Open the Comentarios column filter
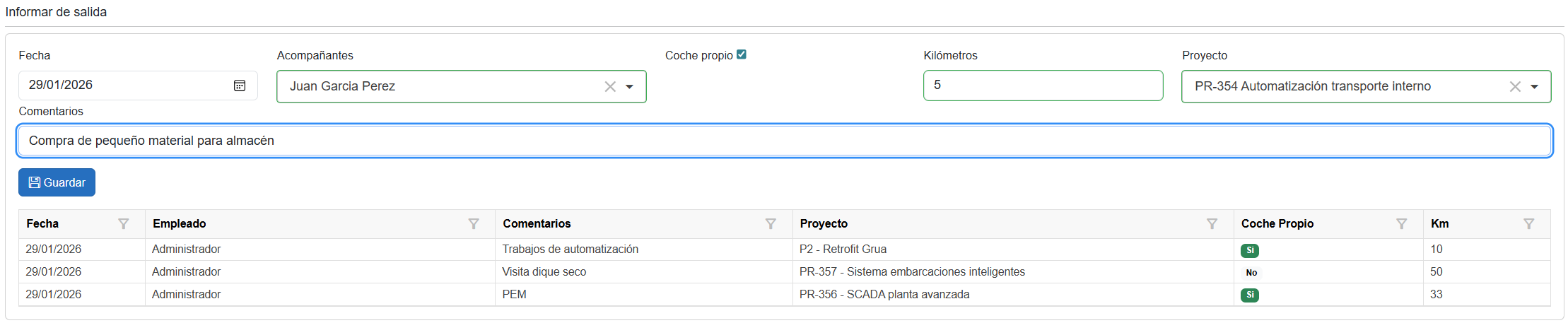The image size is (1568, 323). (x=771, y=224)
